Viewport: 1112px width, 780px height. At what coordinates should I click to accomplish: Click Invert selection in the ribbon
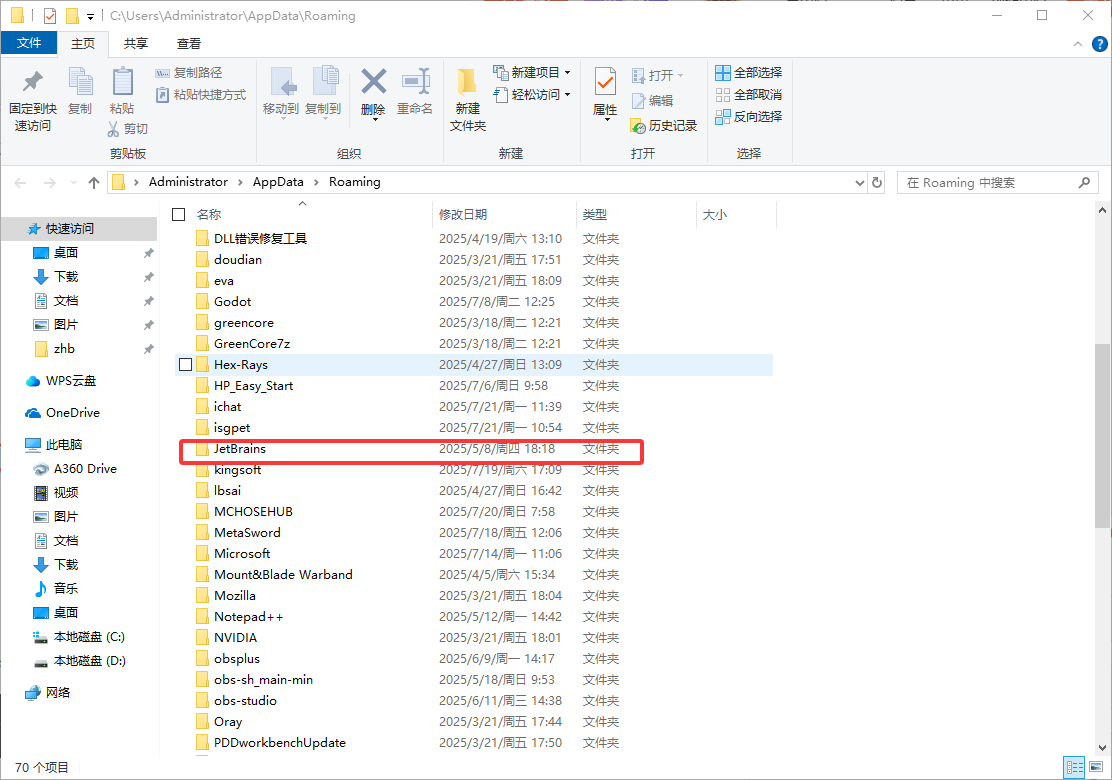click(749, 116)
